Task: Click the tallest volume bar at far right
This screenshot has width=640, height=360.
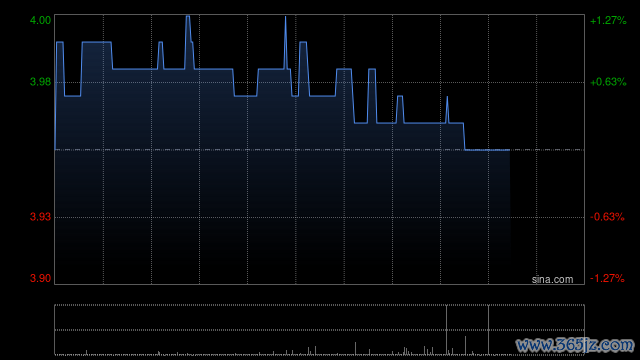Action: [488, 330]
